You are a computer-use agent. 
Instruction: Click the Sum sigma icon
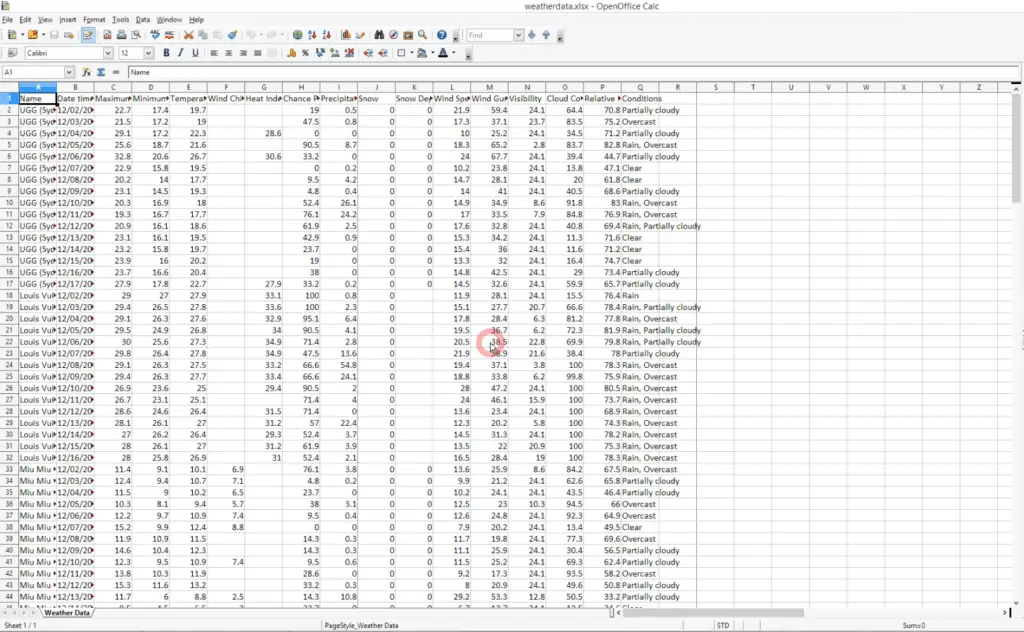click(x=102, y=72)
